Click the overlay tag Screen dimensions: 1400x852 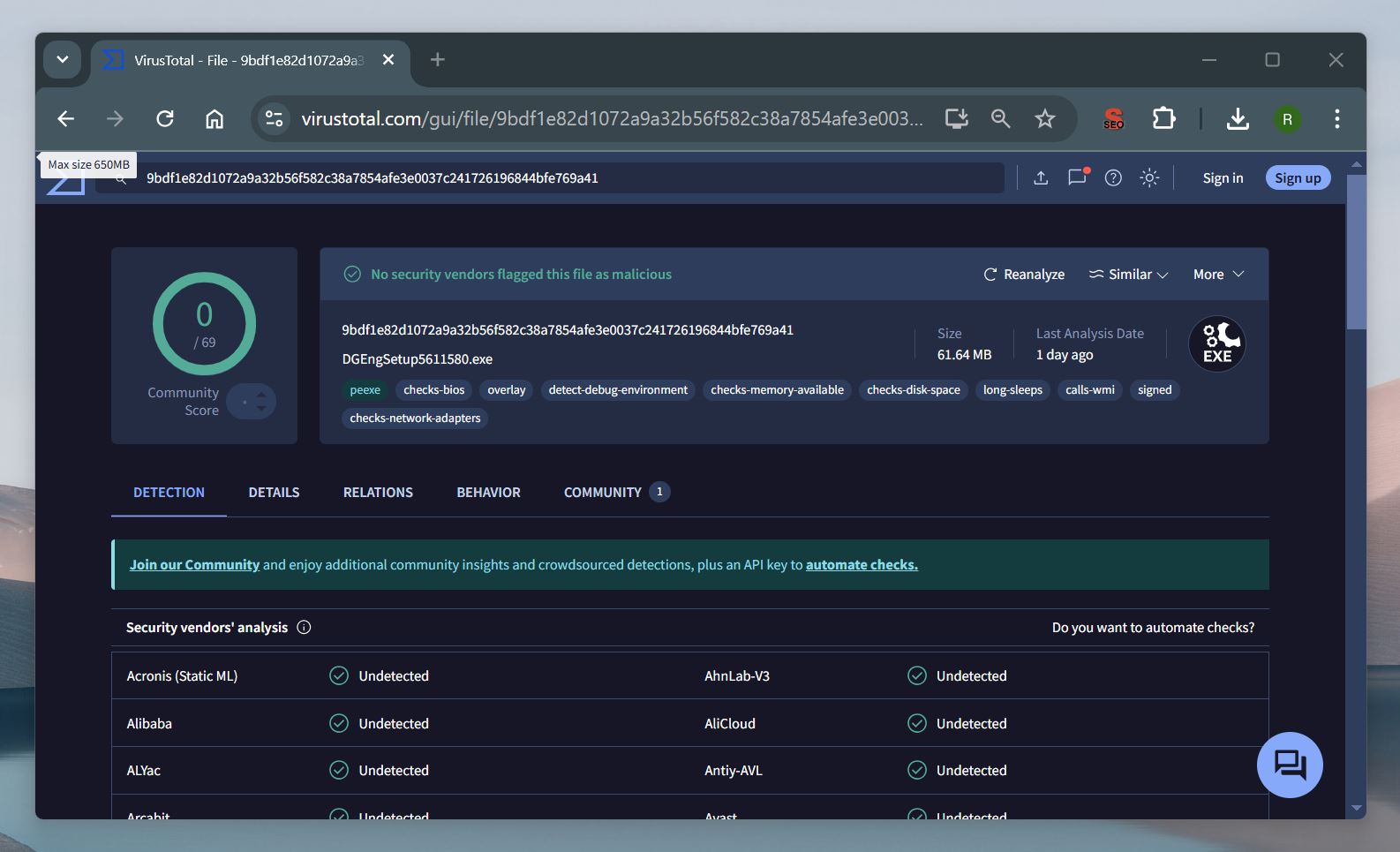pyautogui.click(x=507, y=389)
